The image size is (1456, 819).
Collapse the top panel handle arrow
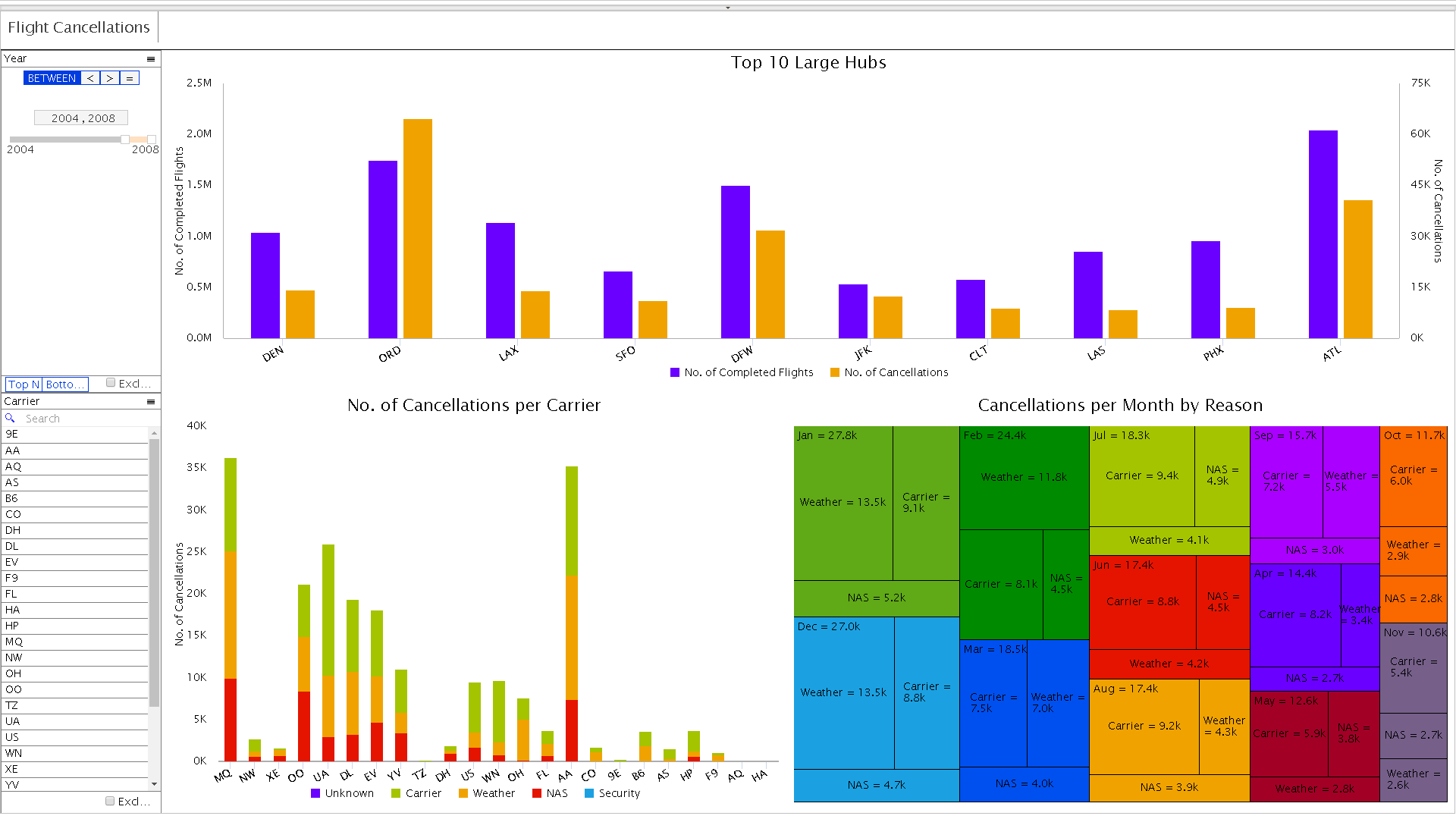[728, 8]
